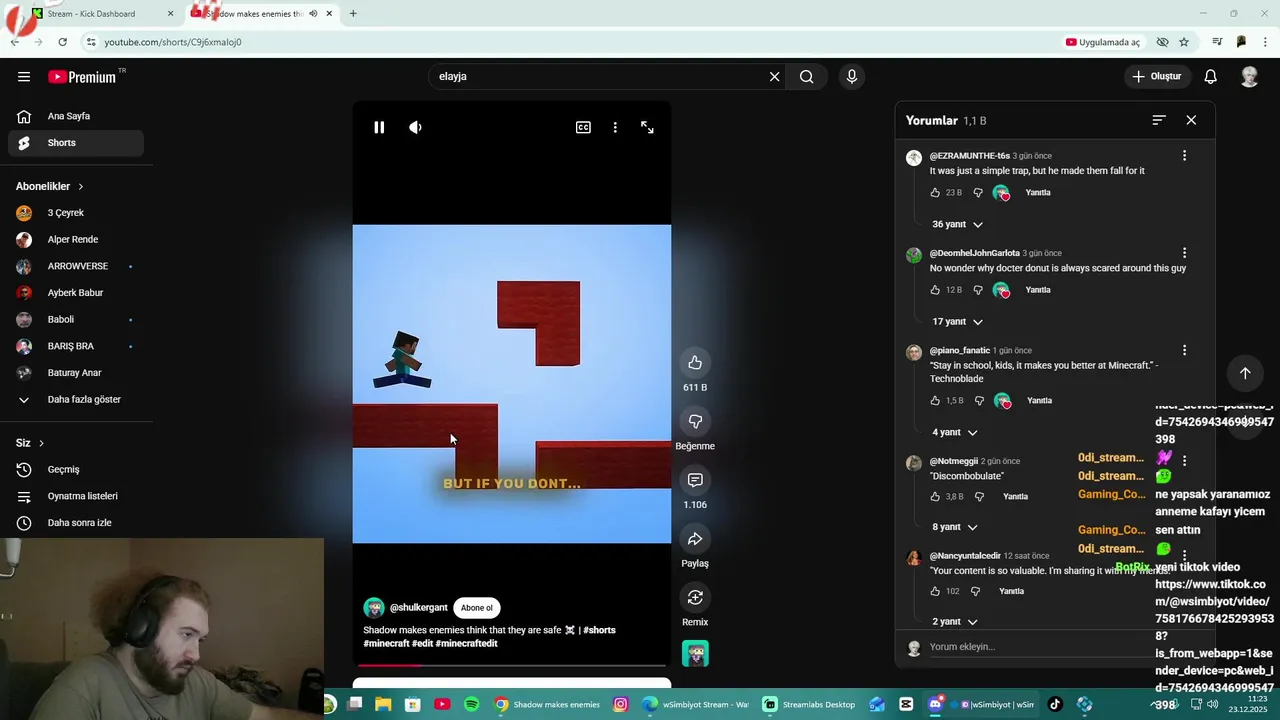Open Geçmiş watch history
This screenshot has height=720, width=1280.
coord(76,470)
